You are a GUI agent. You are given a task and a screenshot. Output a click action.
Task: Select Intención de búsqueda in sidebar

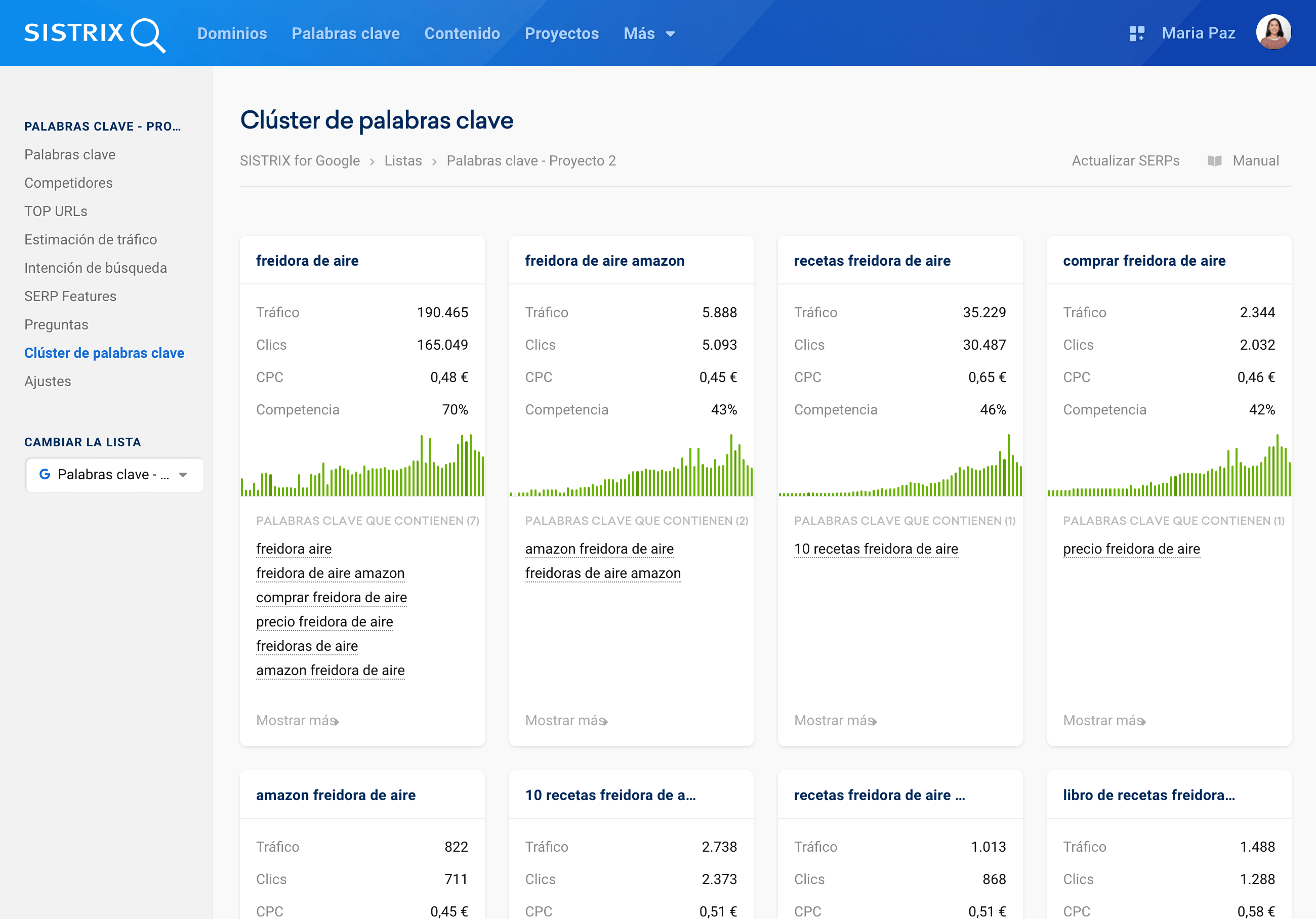point(95,268)
